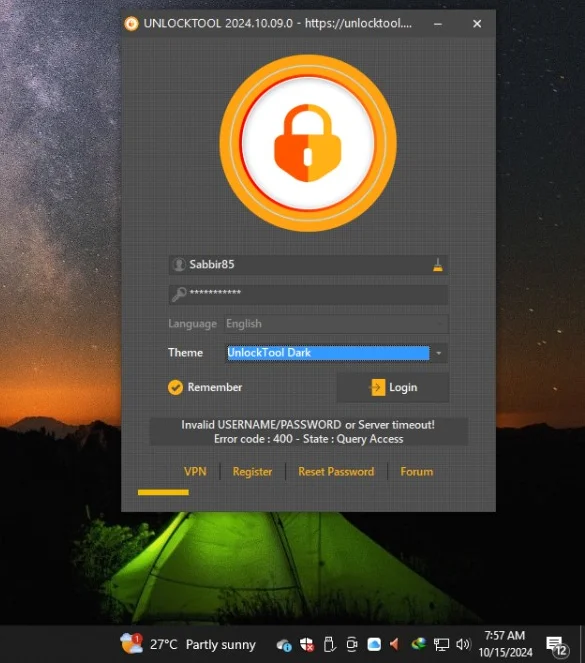
Task: Toggle the Remember checkbox
Action: [175, 387]
